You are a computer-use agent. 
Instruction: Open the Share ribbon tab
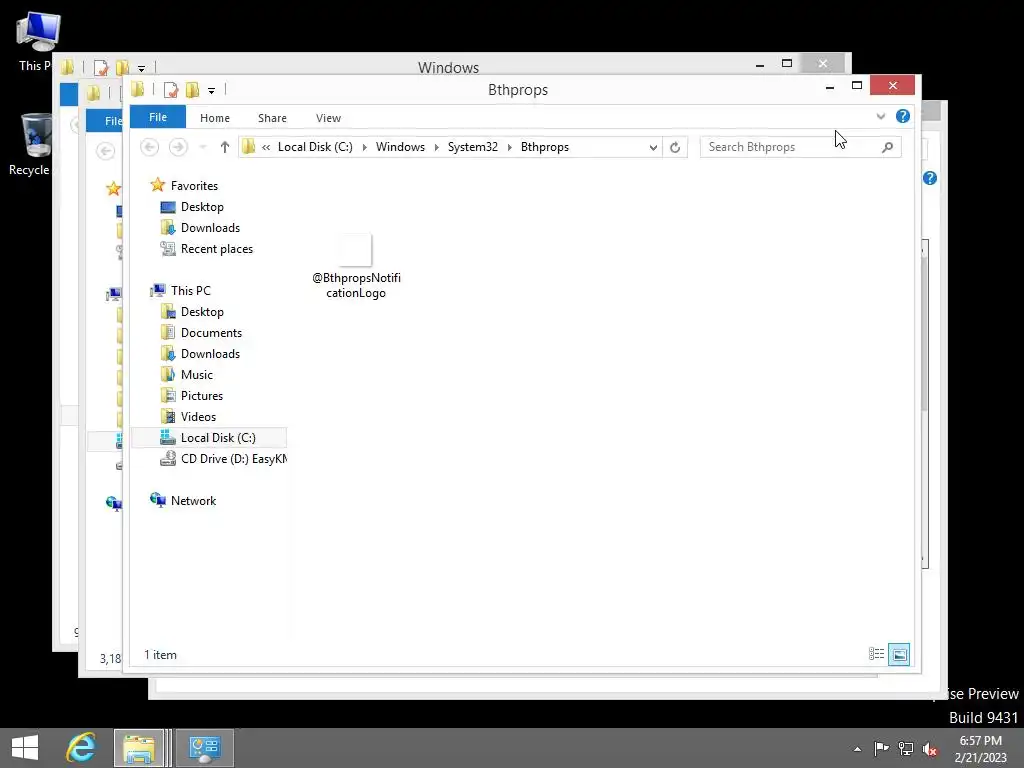tap(272, 118)
